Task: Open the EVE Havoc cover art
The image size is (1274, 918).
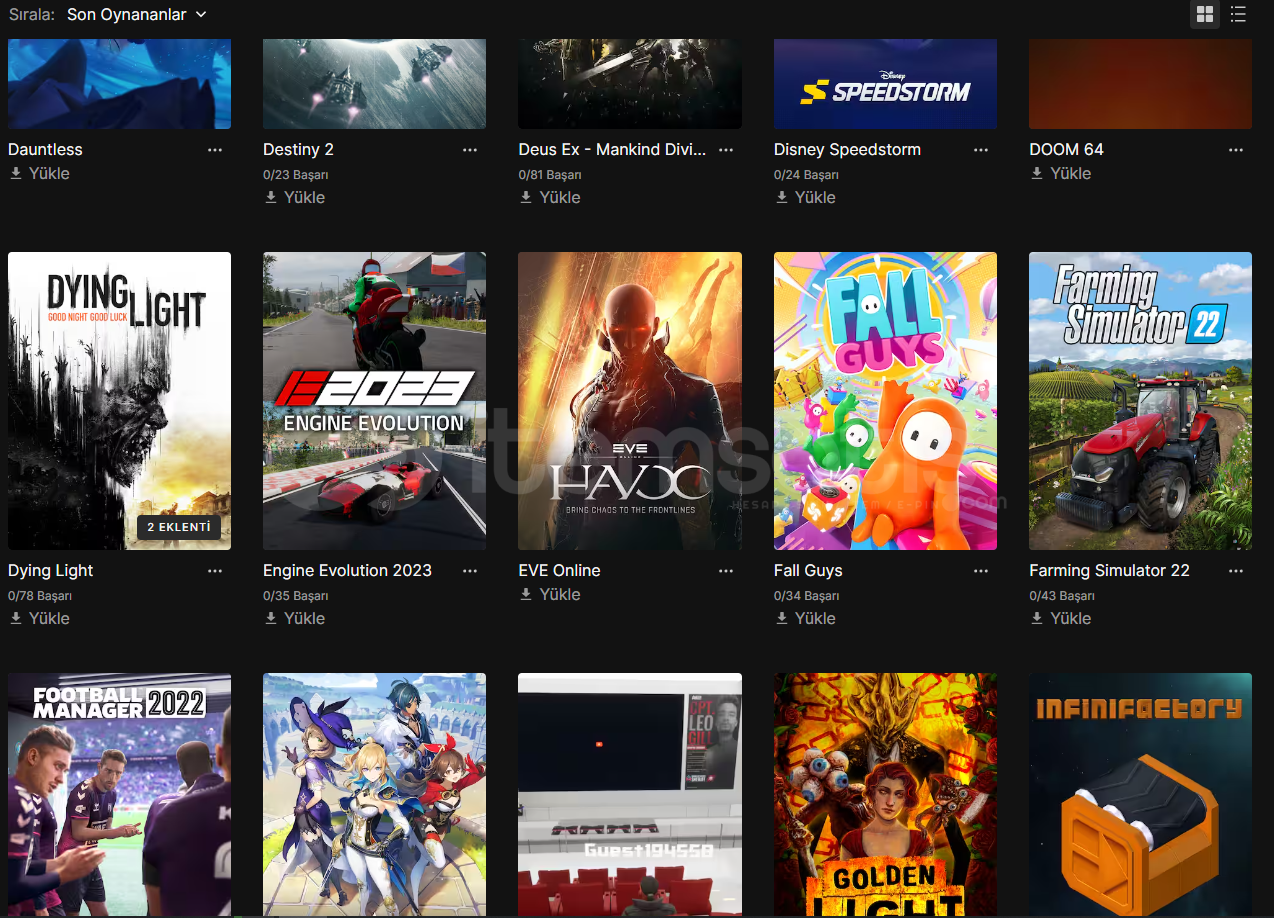Action: [x=630, y=400]
